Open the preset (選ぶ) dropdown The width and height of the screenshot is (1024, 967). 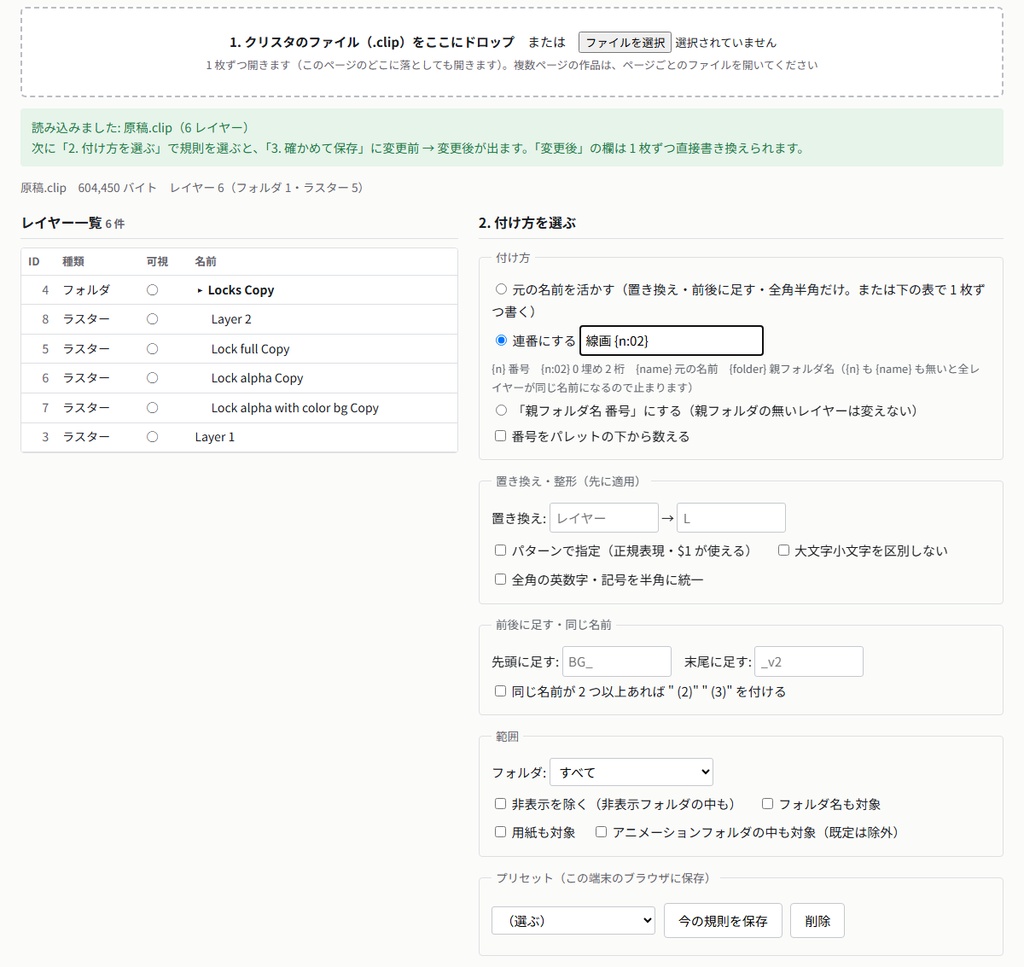(x=573, y=921)
